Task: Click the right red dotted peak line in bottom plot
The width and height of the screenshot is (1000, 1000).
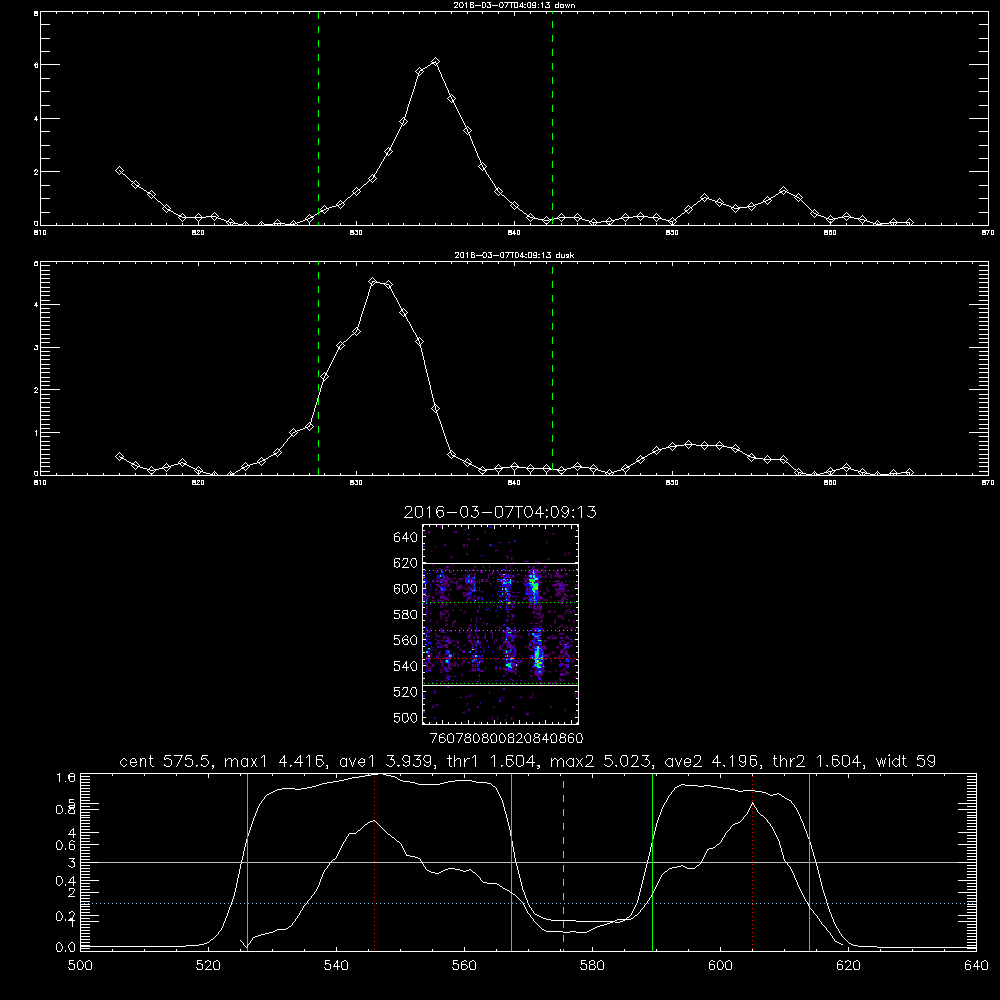Action: pos(753,861)
